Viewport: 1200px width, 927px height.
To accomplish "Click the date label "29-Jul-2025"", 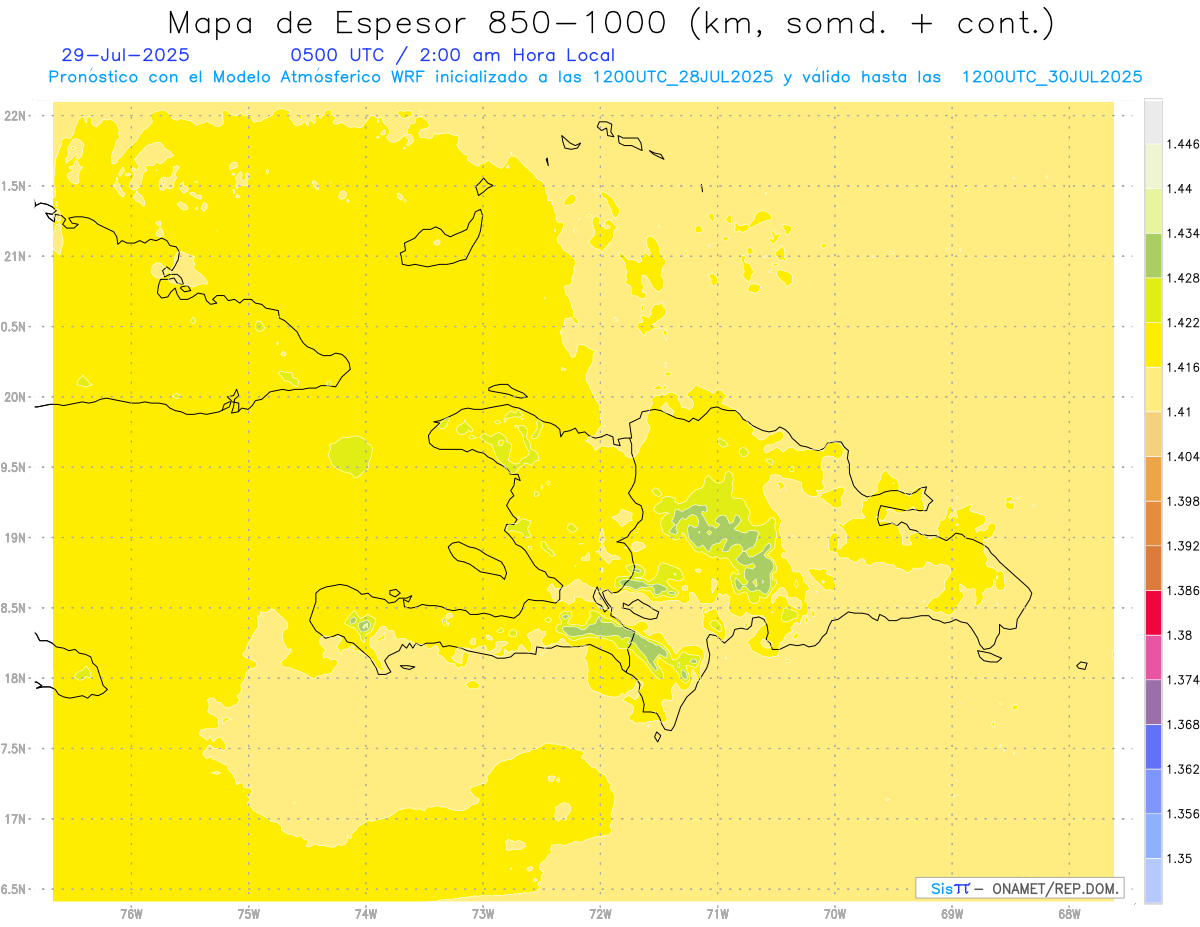I will (125, 55).
